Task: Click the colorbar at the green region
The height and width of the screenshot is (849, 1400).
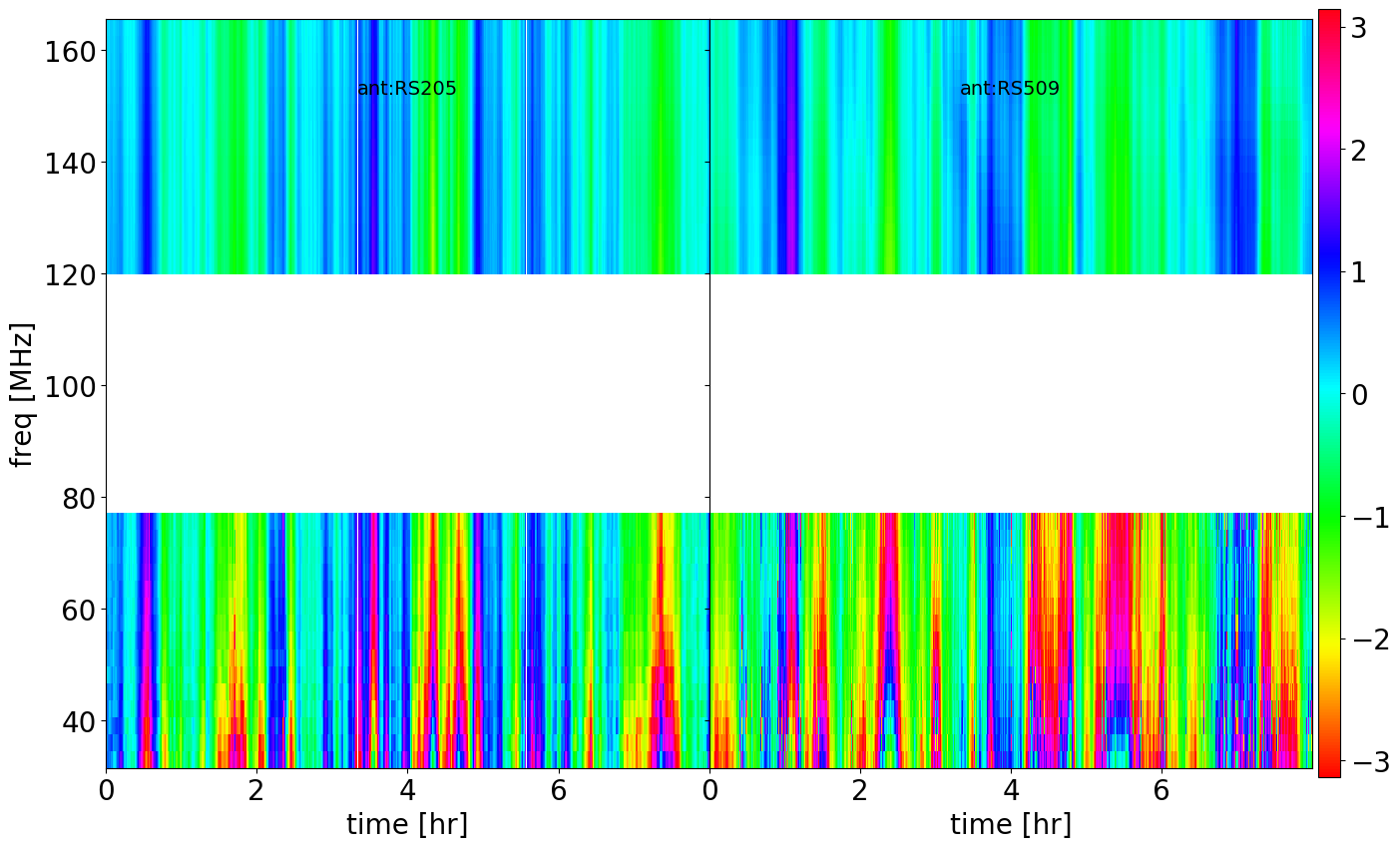Action: point(1329,518)
